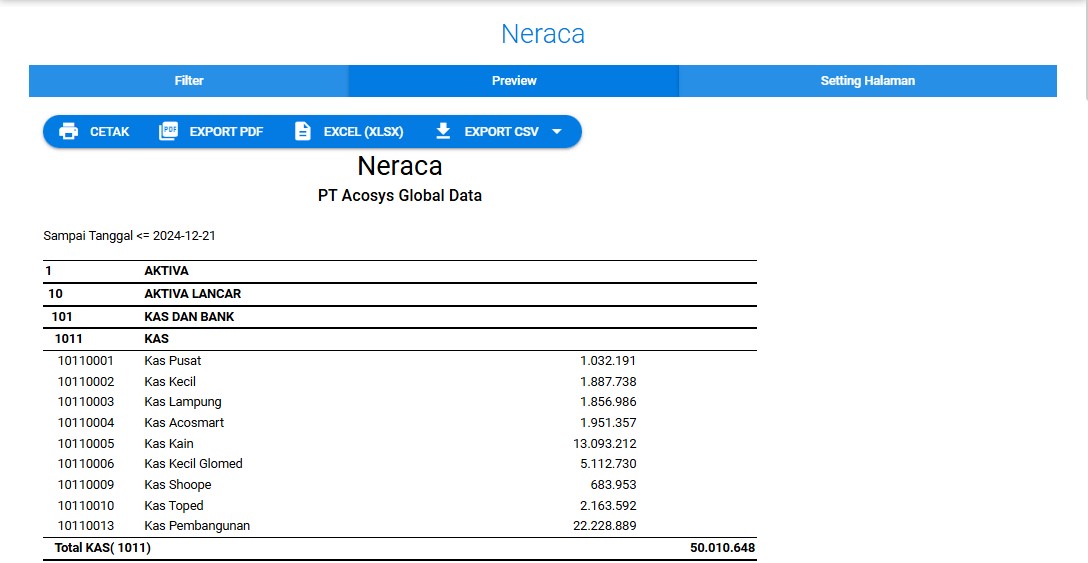1088x563 pixels.
Task: Expand the dropdown arrow beside Export CSV
Action: point(557,132)
